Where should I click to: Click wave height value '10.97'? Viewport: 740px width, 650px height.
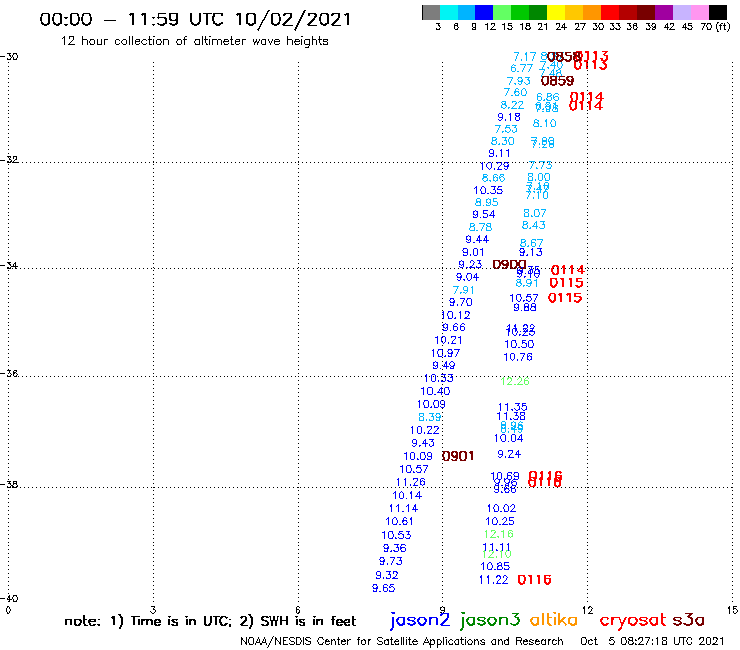click(x=445, y=353)
